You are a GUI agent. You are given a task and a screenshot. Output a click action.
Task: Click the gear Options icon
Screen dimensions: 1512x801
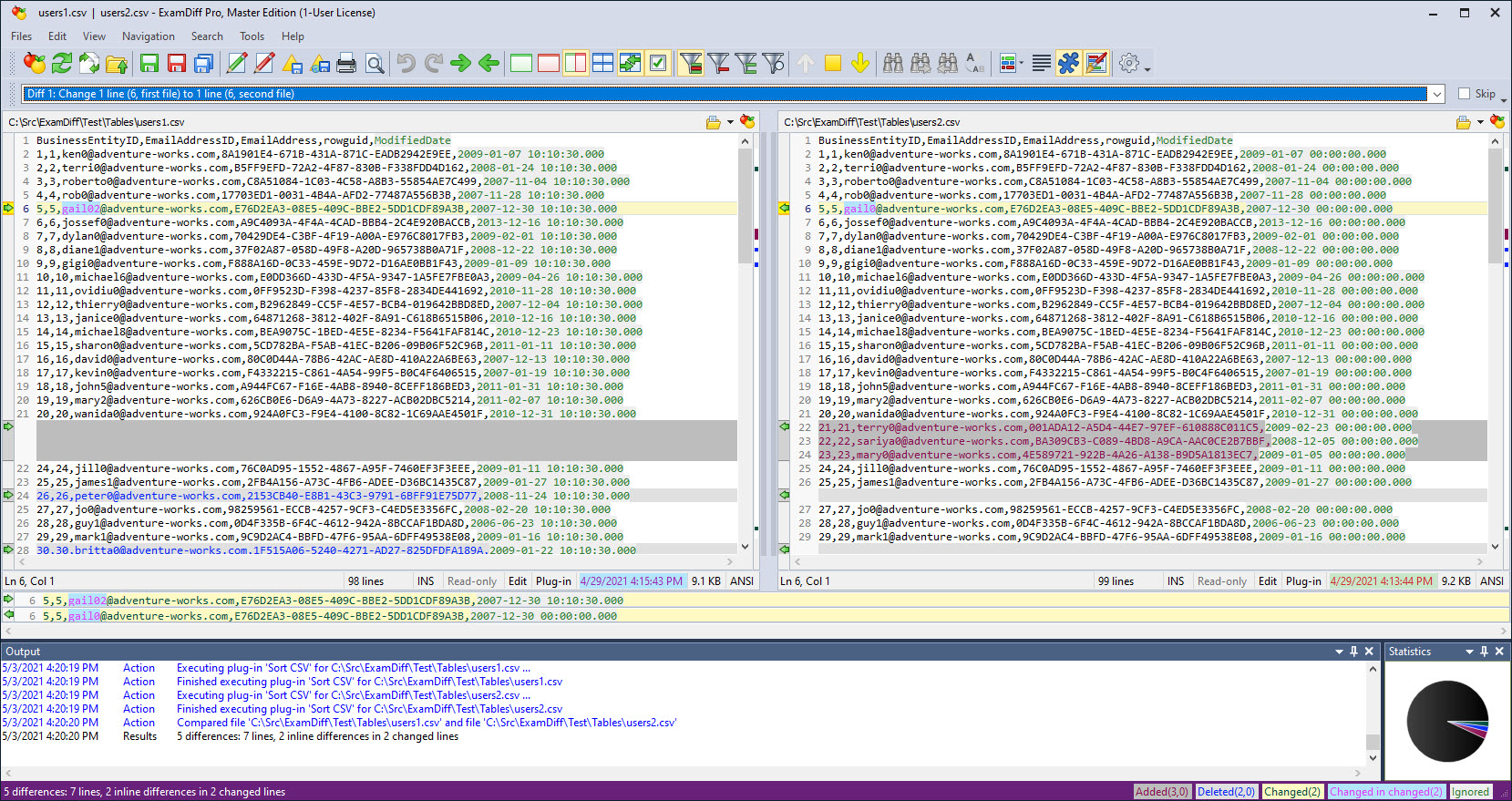1129,63
